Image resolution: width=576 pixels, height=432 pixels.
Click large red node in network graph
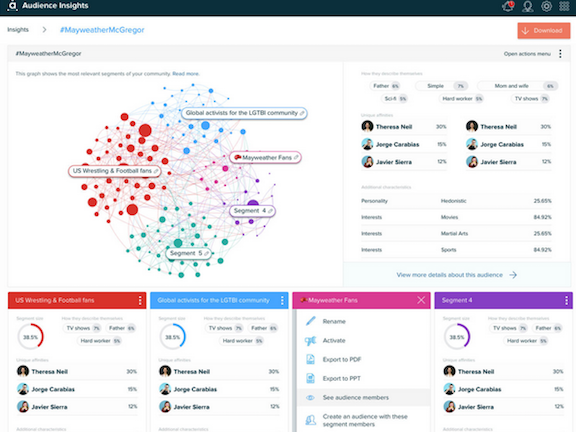coord(145,130)
